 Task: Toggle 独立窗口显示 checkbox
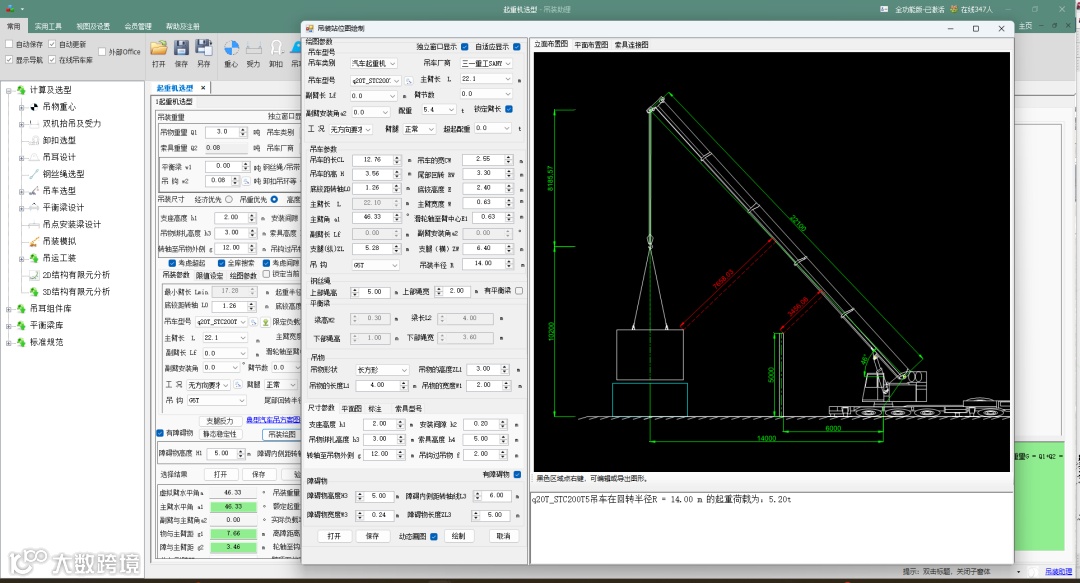click(464, 46)
